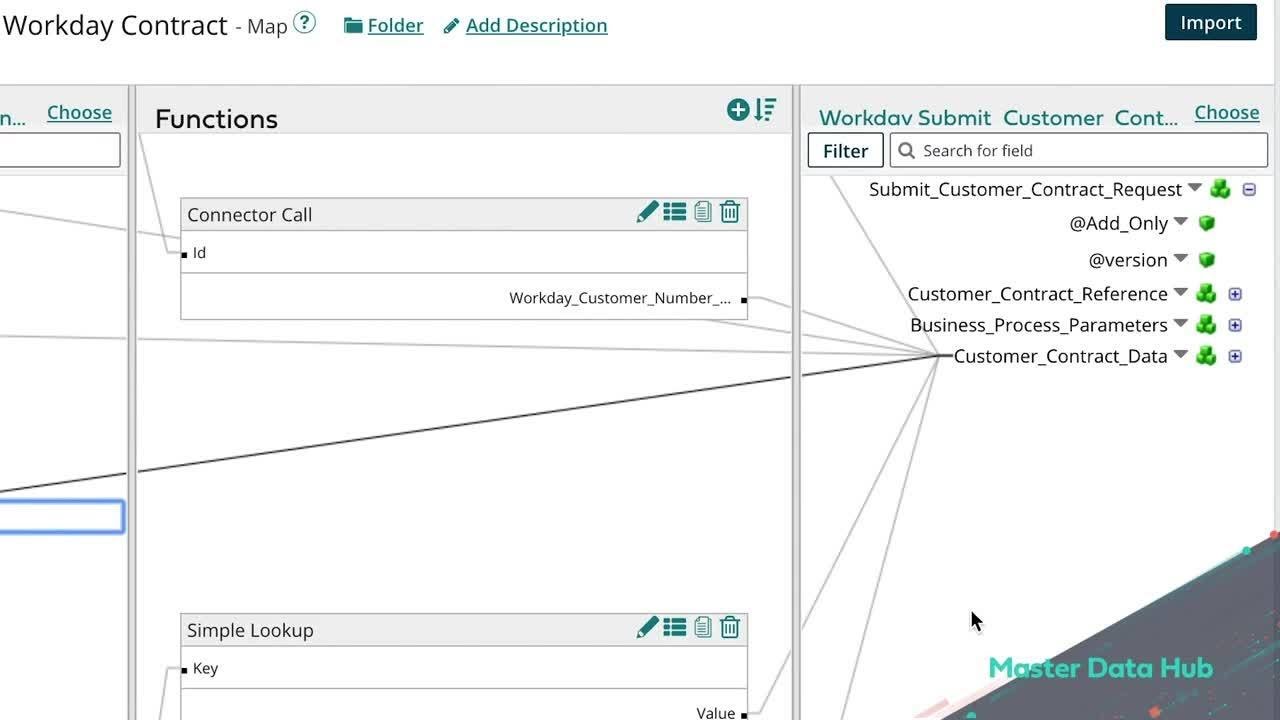1280x720 pixels.
Task: Click the Workday Submit Customer Cont... profile title
Action: click(x=998, y=118)
